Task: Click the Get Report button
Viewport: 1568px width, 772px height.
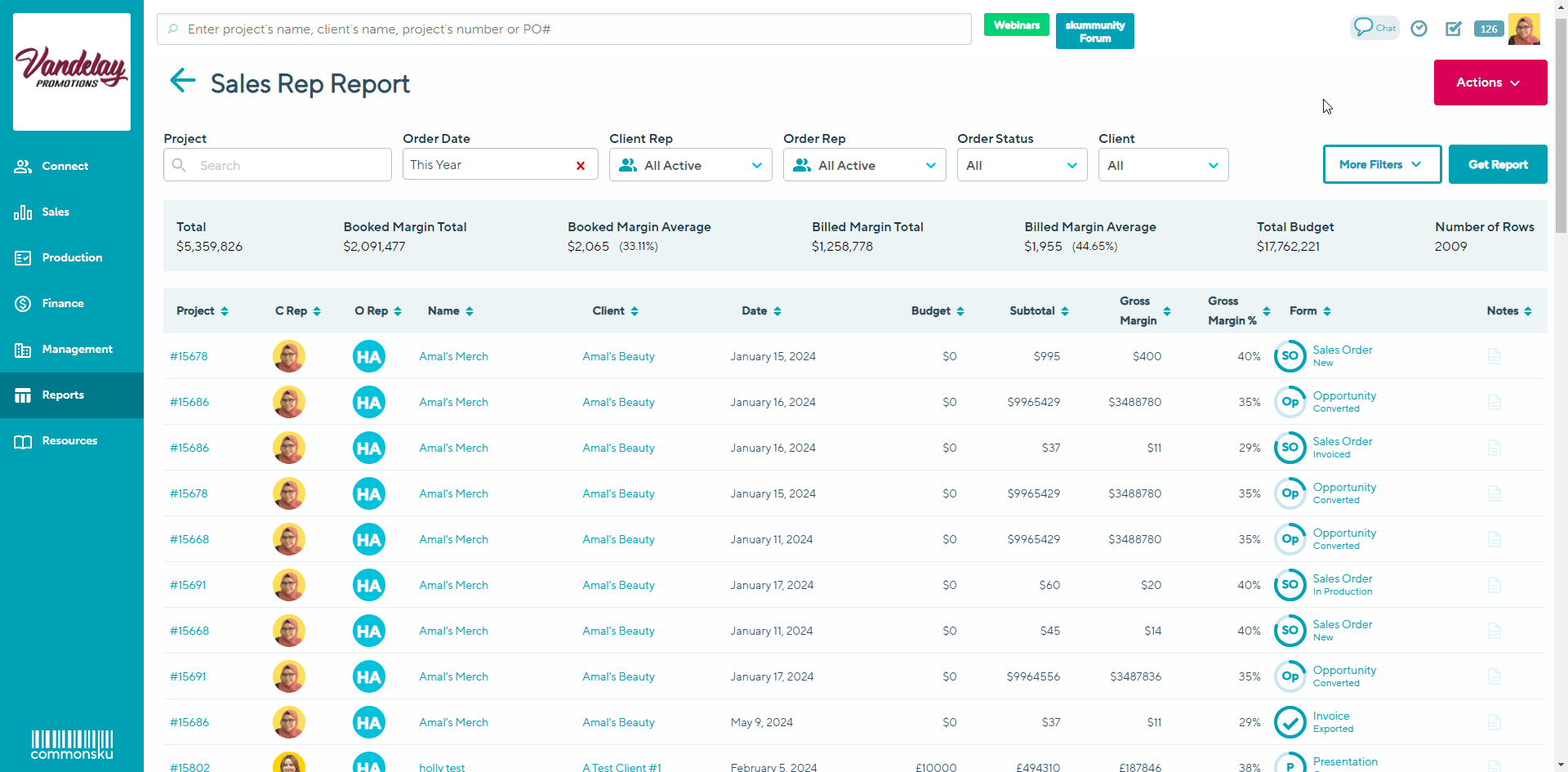Action: tap(1497, 164)
